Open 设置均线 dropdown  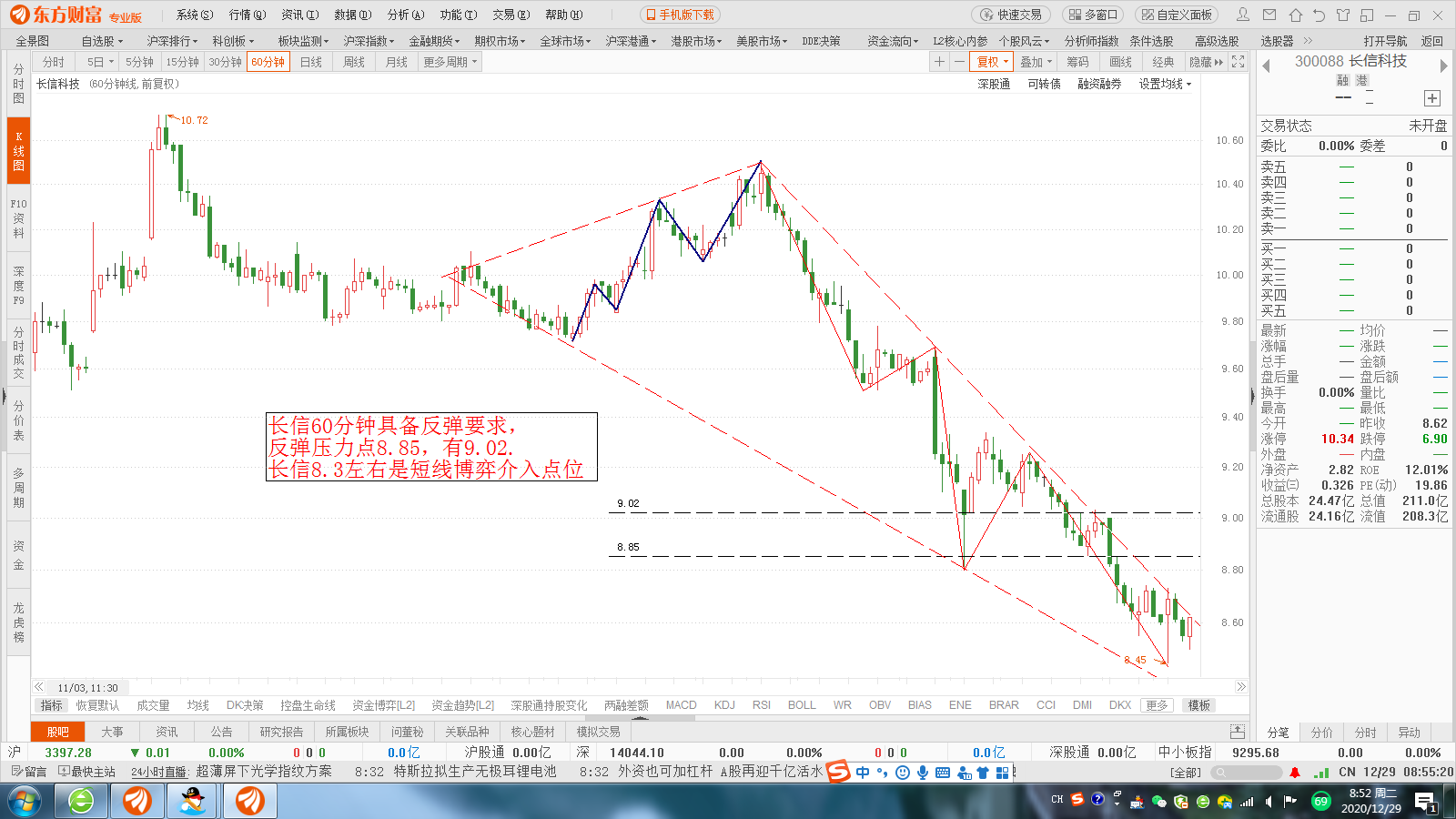[1165, 84]
